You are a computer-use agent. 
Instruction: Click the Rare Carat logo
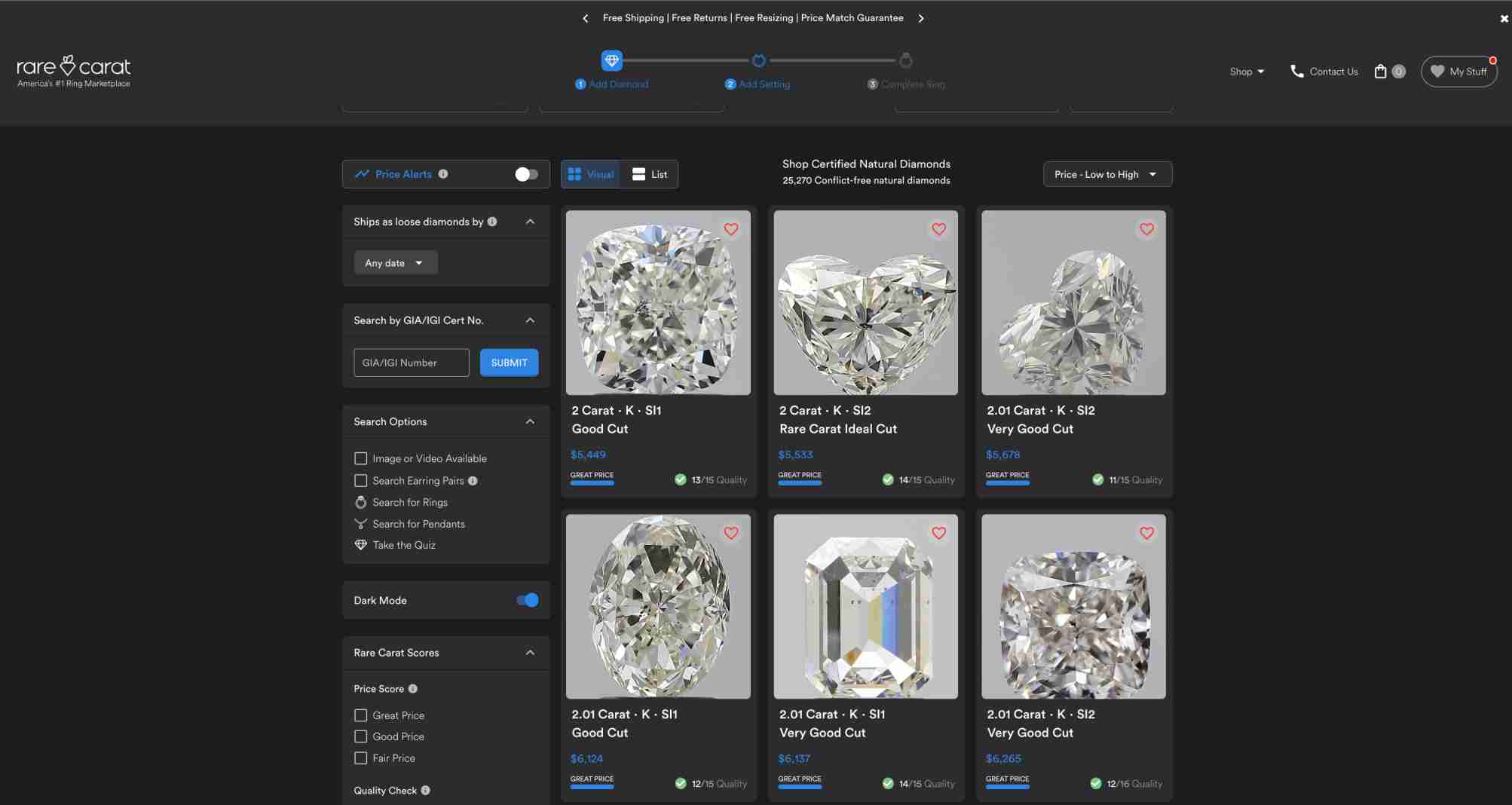tap(74, 72)
